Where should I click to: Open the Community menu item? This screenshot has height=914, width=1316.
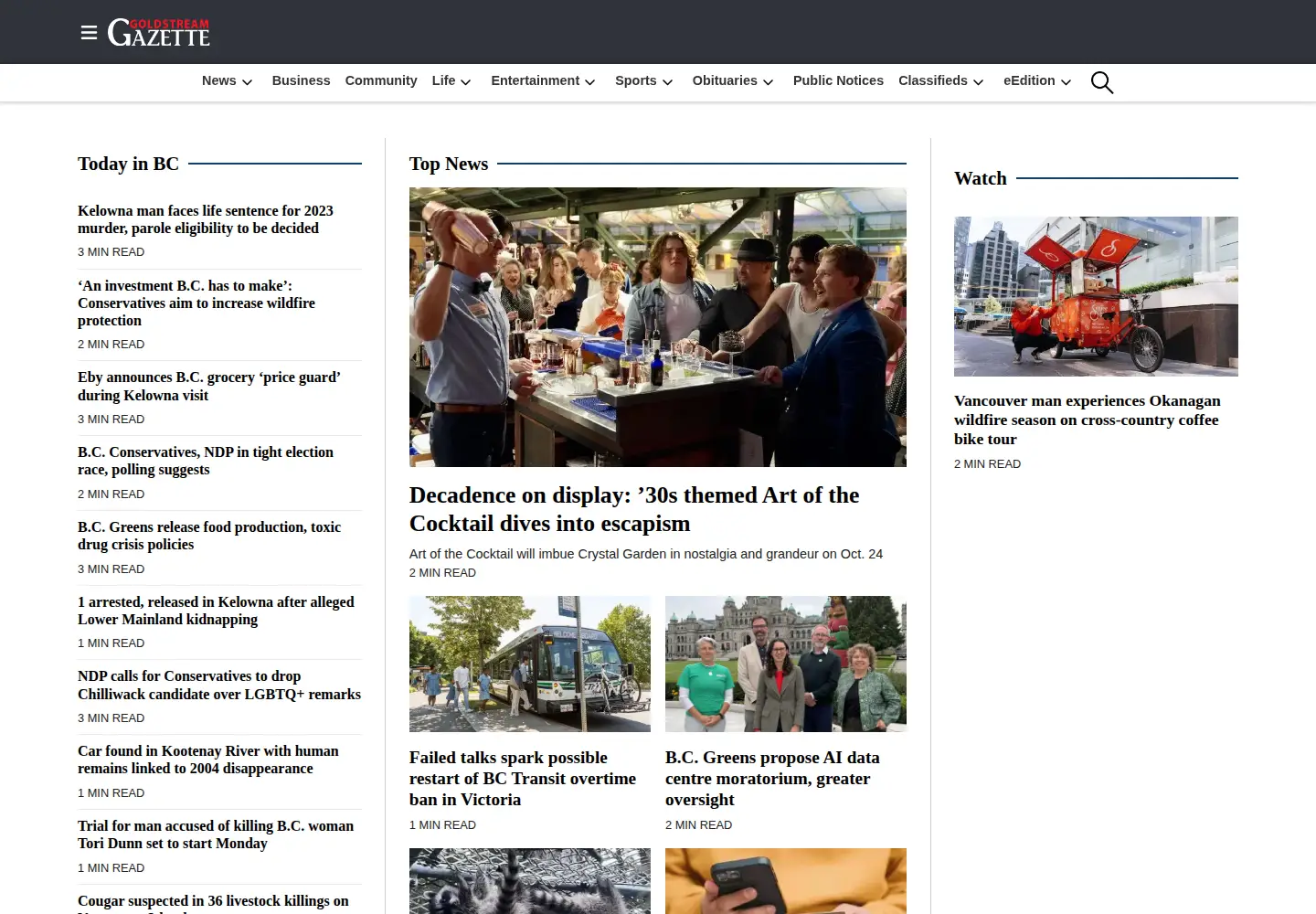[381, 80]
